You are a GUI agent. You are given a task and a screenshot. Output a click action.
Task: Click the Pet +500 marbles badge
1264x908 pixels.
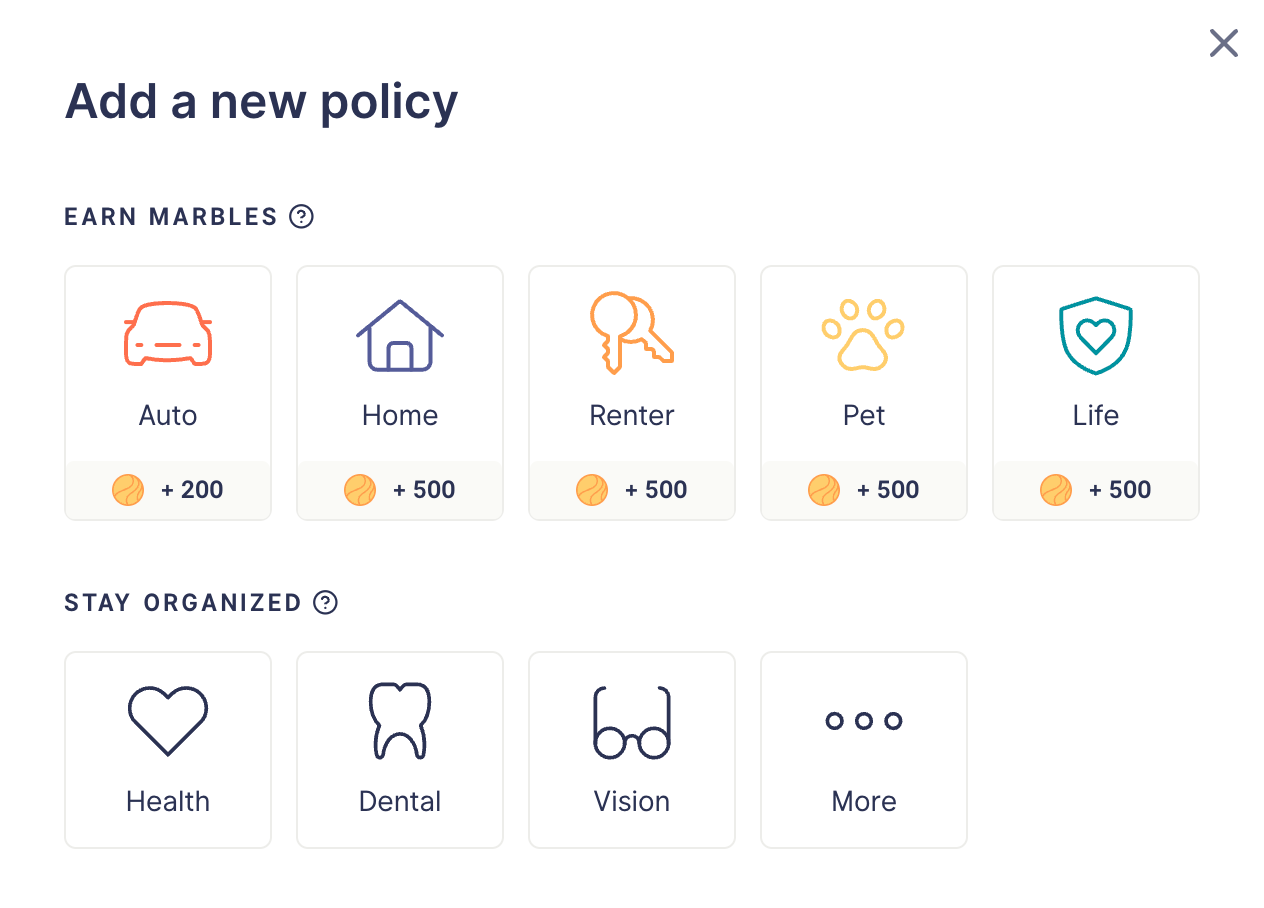coord(864,490)
